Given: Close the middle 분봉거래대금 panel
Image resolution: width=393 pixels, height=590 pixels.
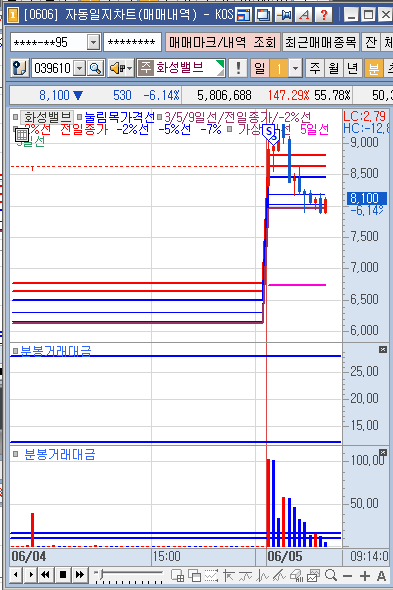Looking at the screenshot, I should pos(383,350).
